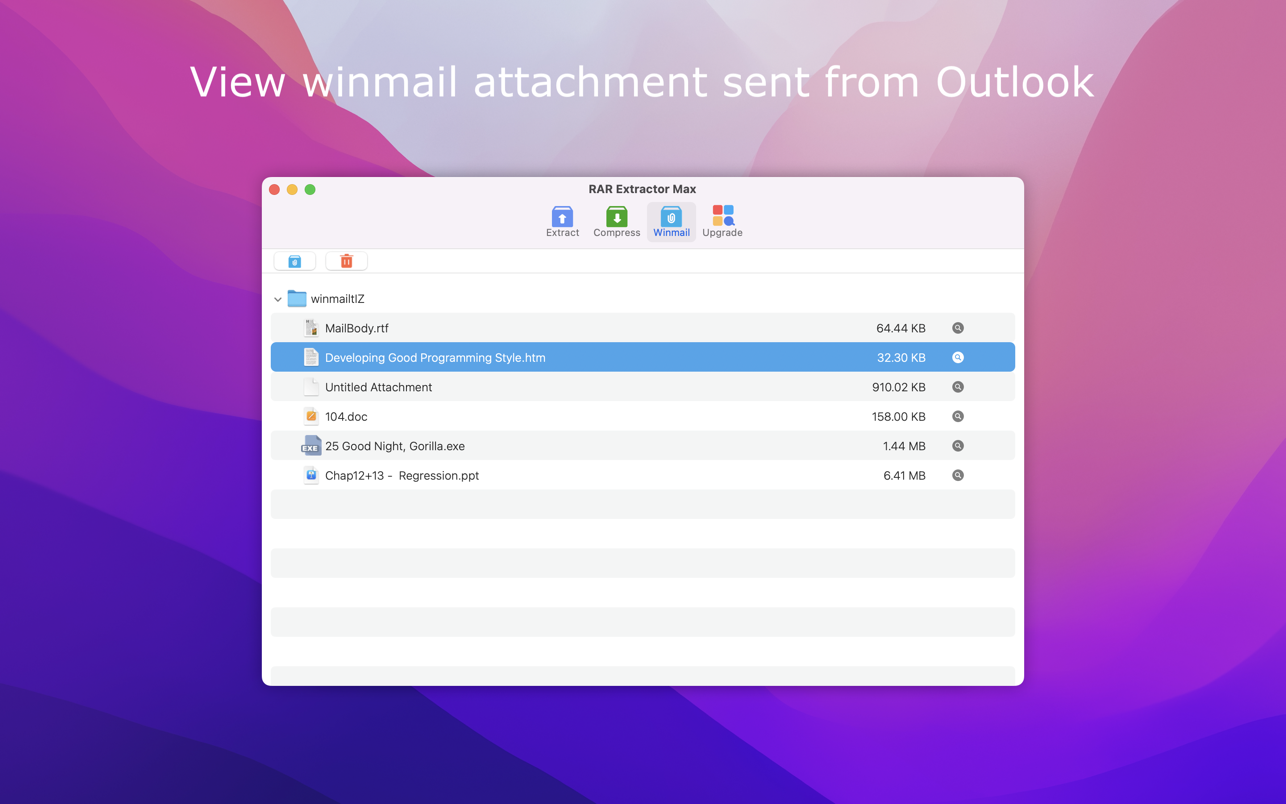This screenshot has height=804, width=1286.
Task: Collapse the winmailtIZ folder chevron
Action: click(278, 299)
